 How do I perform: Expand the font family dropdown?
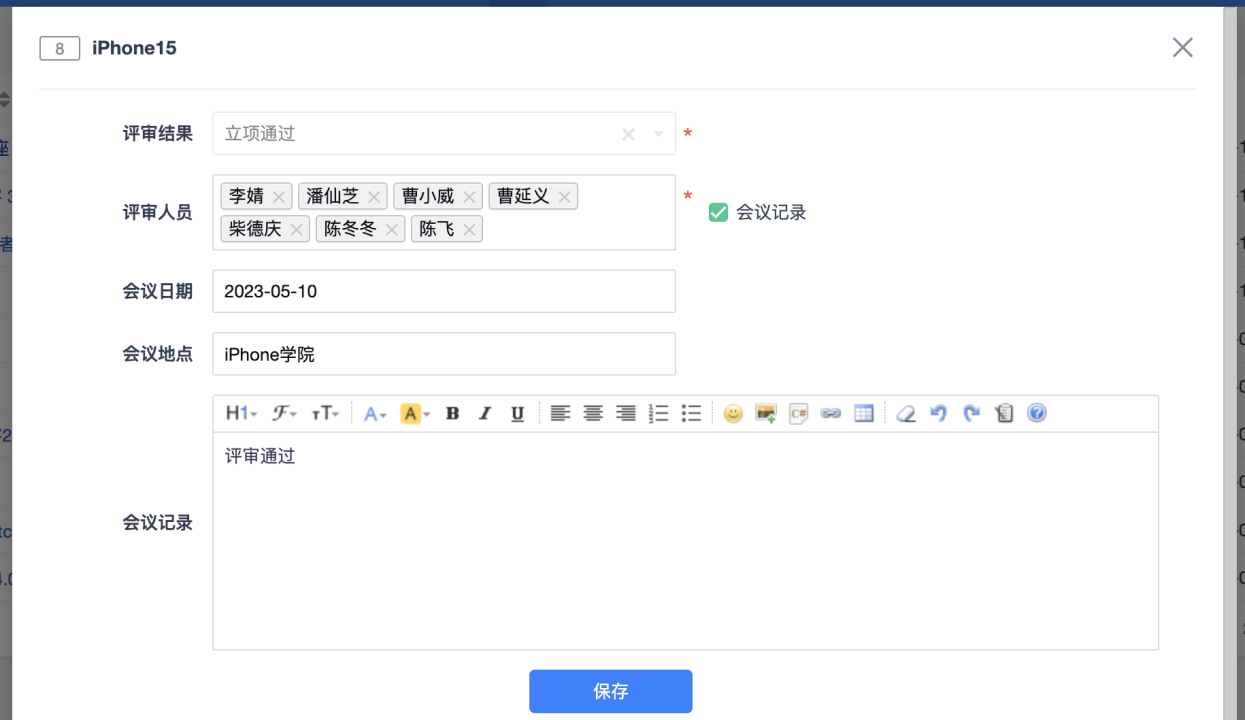[x=285, y=414]
